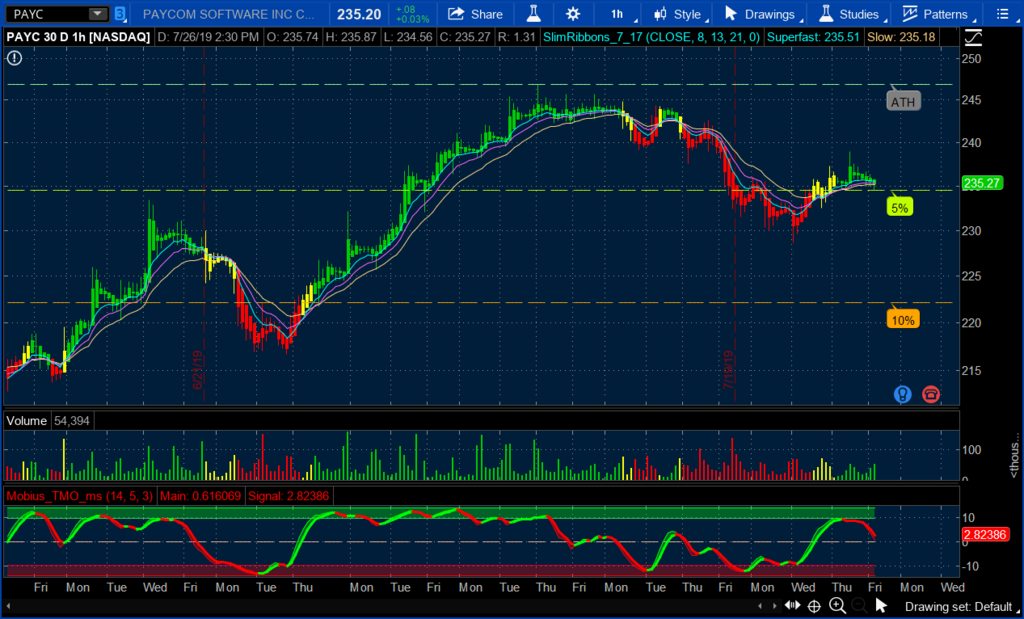Open chart settings gear icon

[572, 14]
